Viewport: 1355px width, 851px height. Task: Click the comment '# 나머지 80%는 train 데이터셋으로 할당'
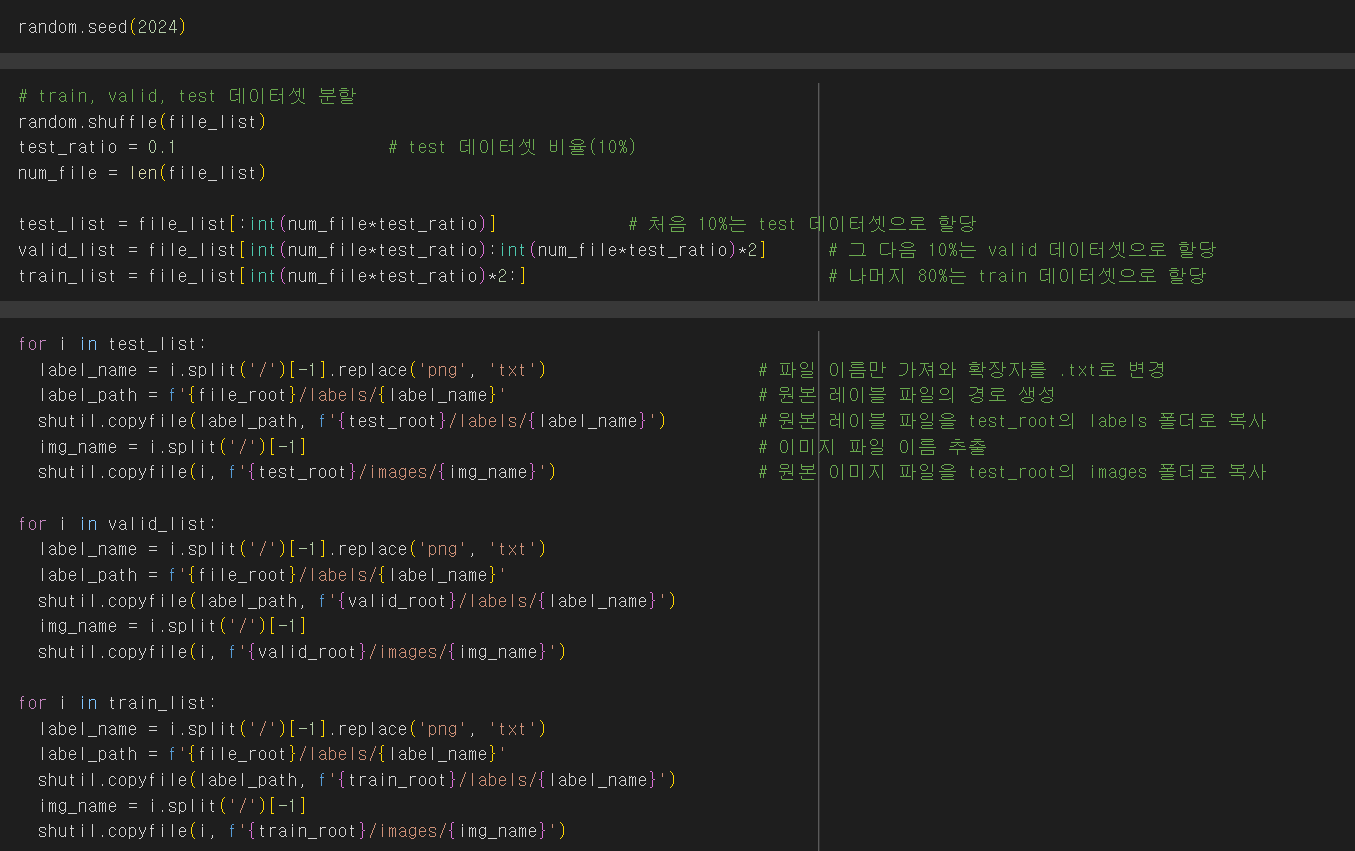click(1017, 276)
